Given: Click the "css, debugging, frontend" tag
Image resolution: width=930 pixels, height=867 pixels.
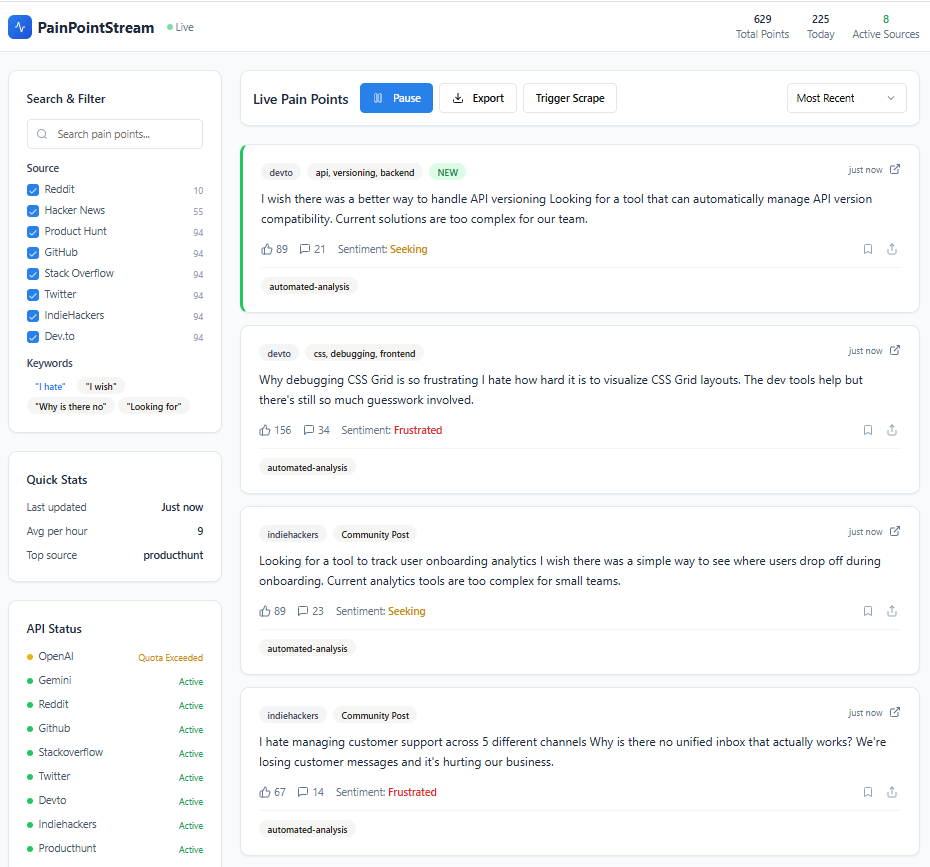Looking at the screenshot, I should pos(364,353).
